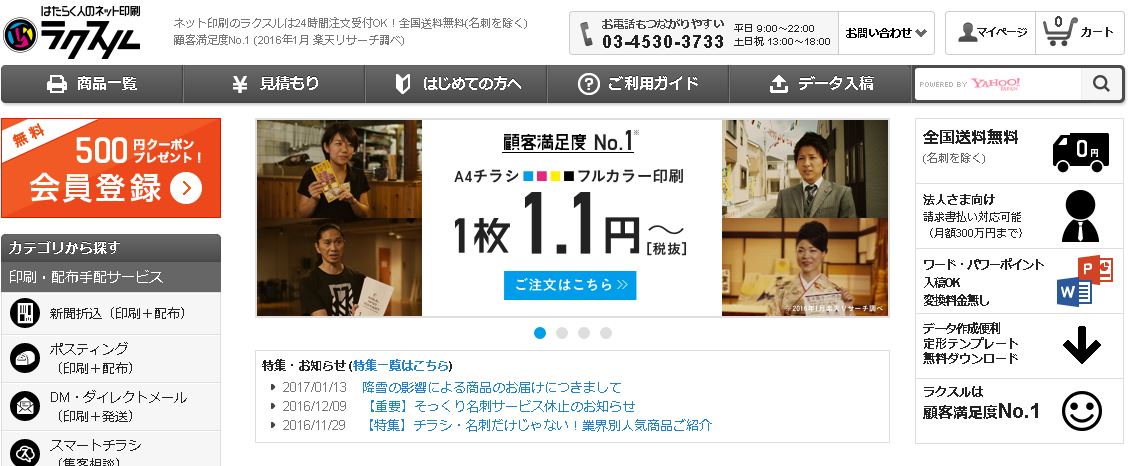
Task: Select the second carousel dot
Action: tap(562, 333)
